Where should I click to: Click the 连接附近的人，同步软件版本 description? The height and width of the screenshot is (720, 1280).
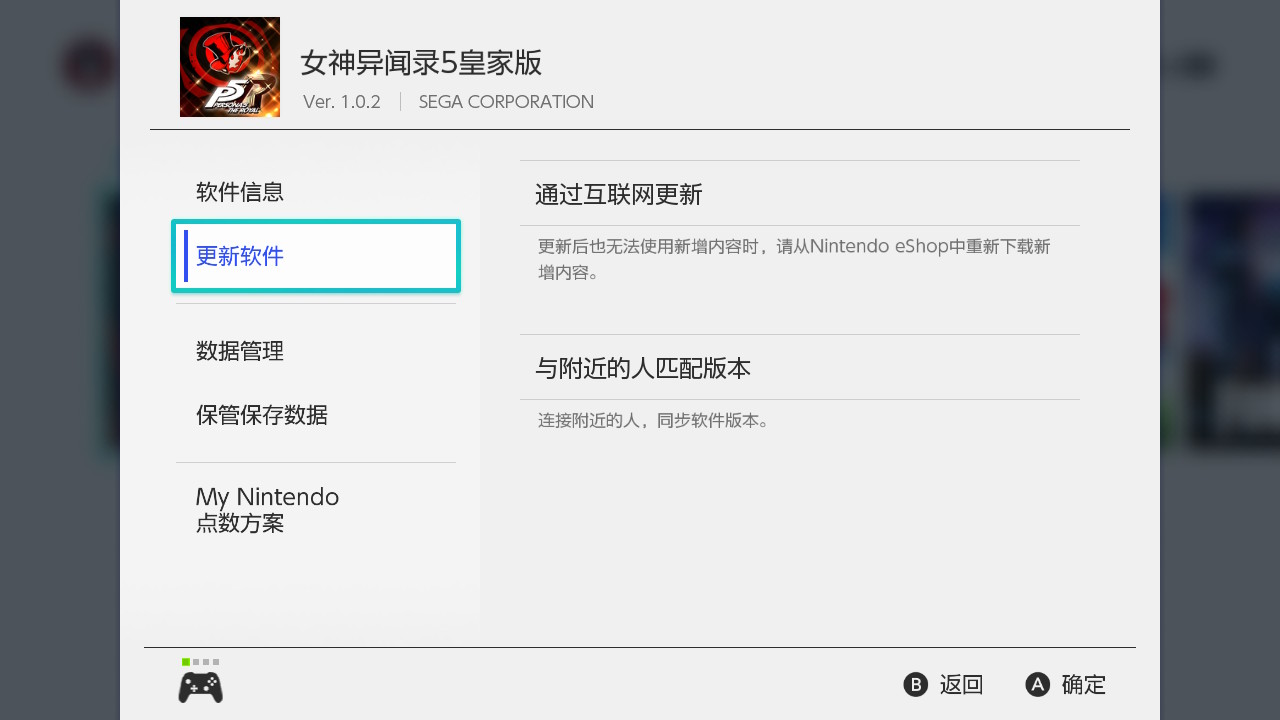[656, 421]
